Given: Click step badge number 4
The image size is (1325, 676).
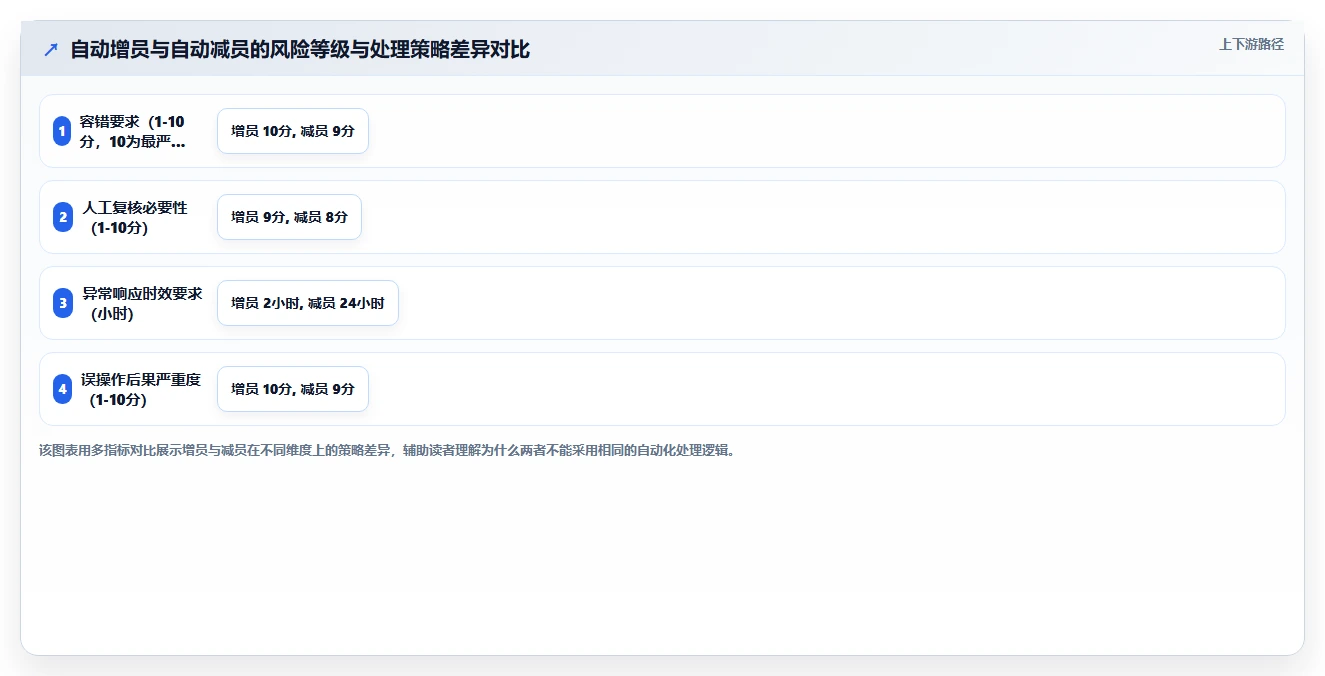Looking at the screenshot, I should tap(62, 389).
